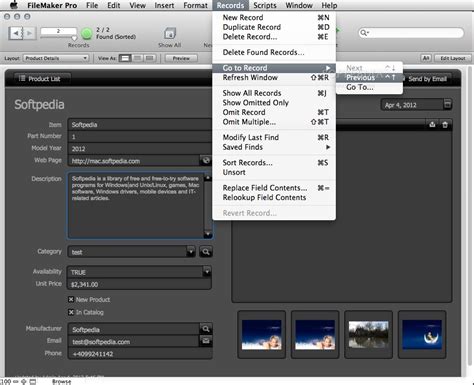
Task: Select Table view icon in View As
Action: (x=149, y=58)
